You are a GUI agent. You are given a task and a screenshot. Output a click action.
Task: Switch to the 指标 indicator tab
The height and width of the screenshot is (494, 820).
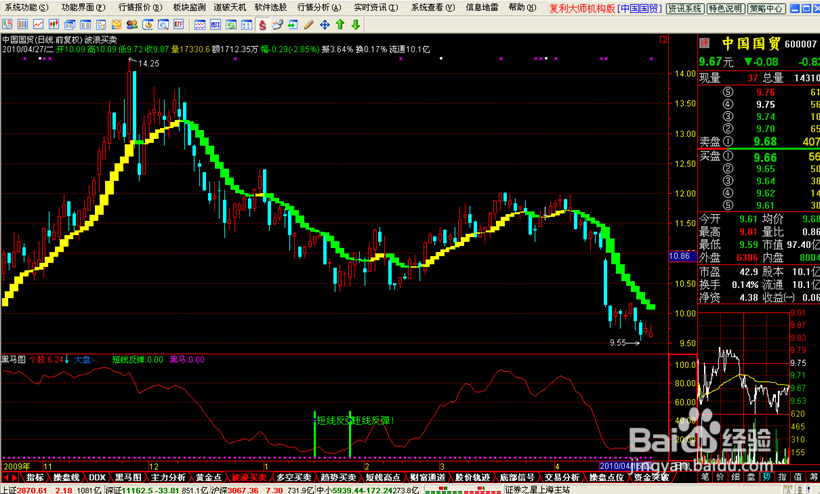point(35,477)
